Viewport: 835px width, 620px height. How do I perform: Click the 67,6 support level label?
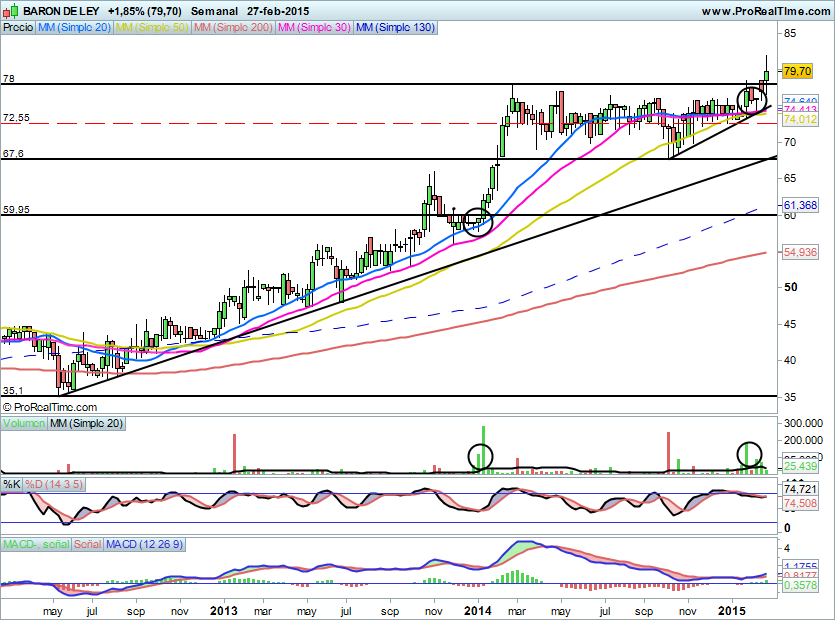click(13, 154)
